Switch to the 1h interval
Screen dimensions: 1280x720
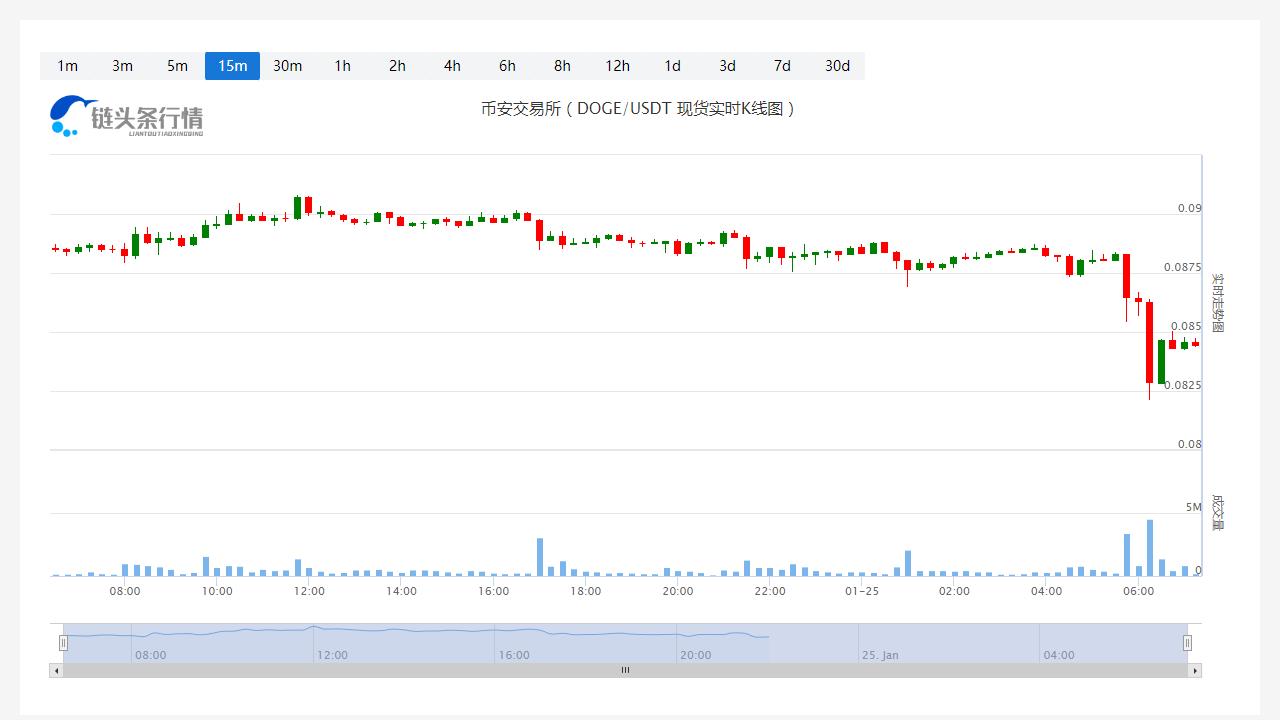tap(342, 66)
